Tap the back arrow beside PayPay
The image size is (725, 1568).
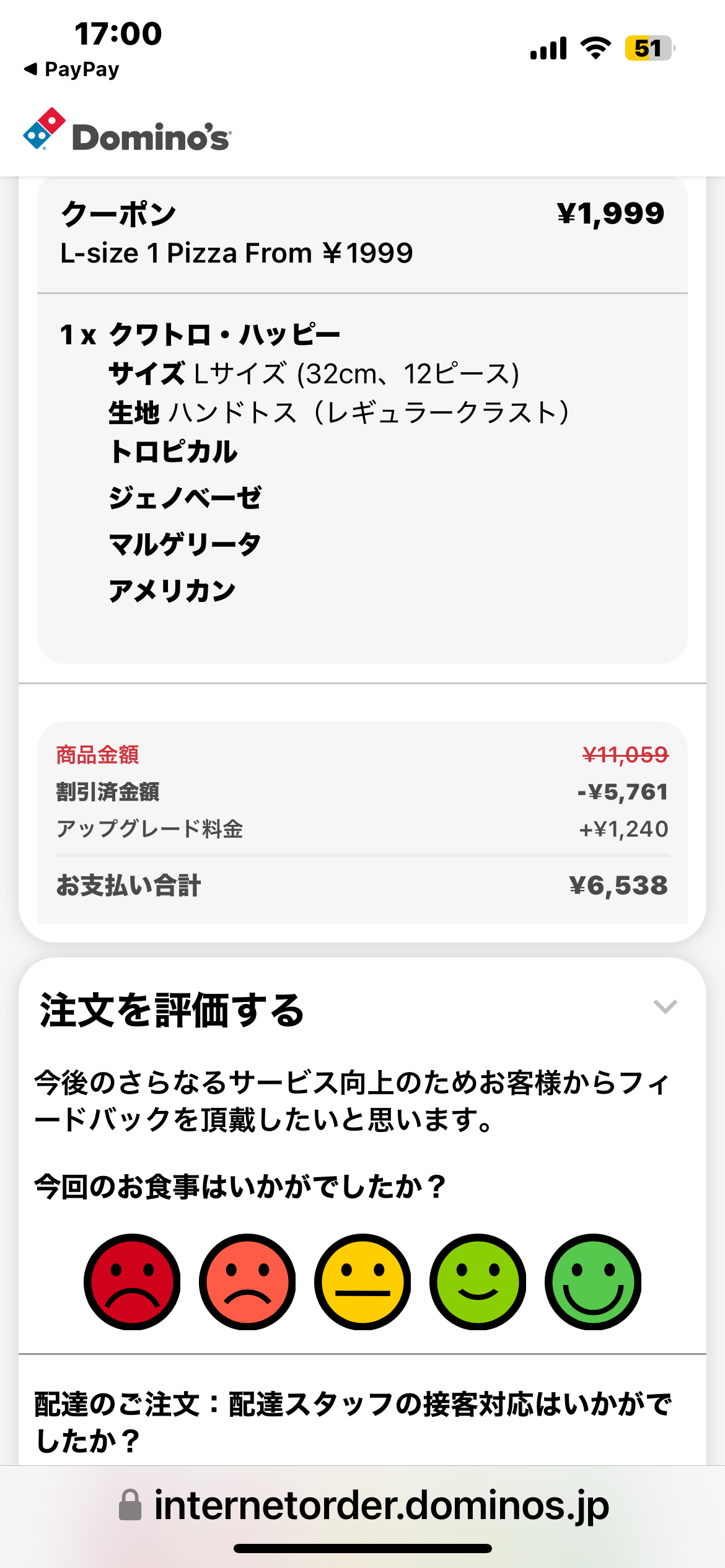click(30, 69)
